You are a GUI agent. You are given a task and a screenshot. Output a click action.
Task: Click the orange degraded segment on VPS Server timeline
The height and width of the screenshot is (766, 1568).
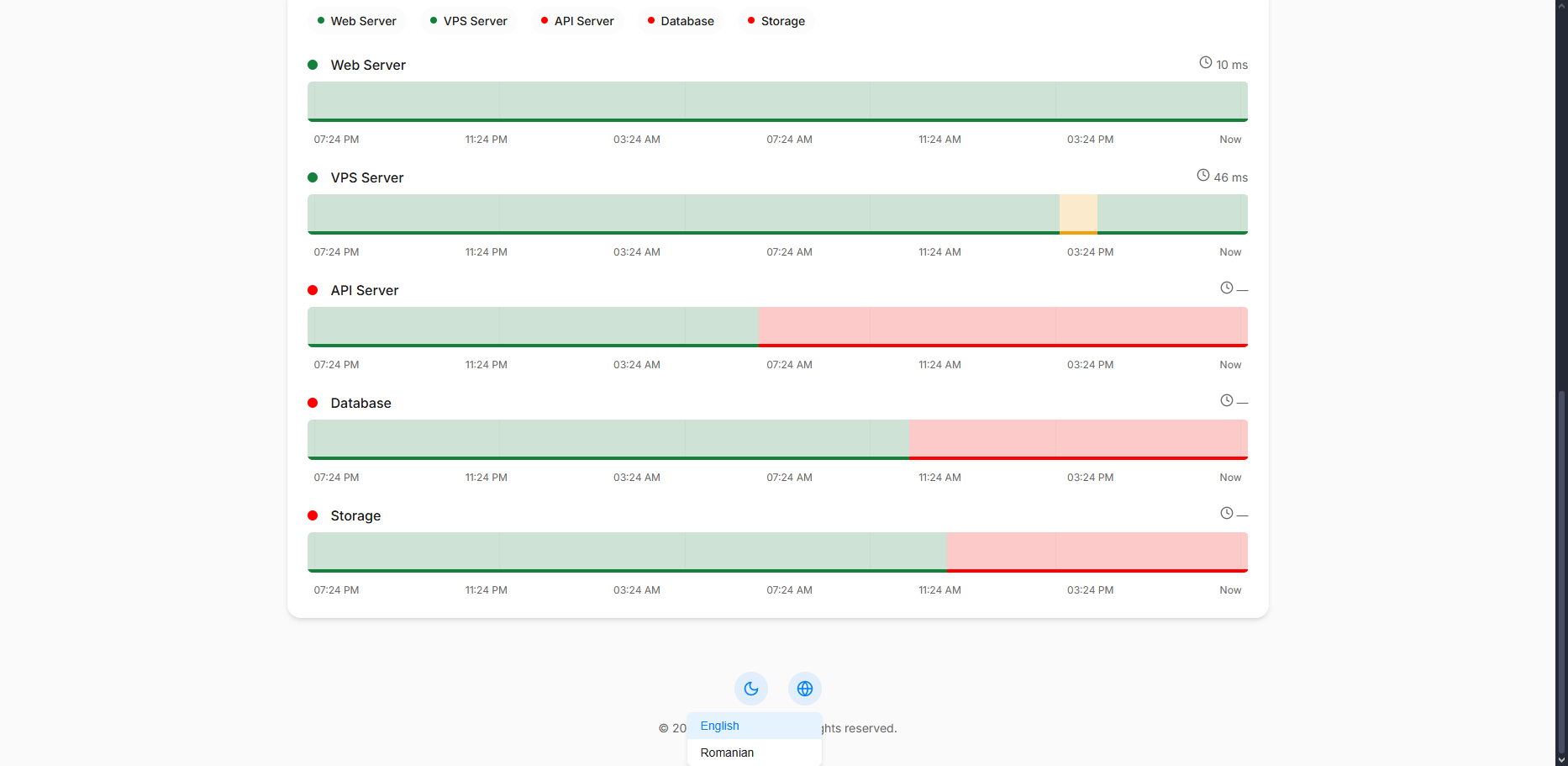pos(1078,214)
